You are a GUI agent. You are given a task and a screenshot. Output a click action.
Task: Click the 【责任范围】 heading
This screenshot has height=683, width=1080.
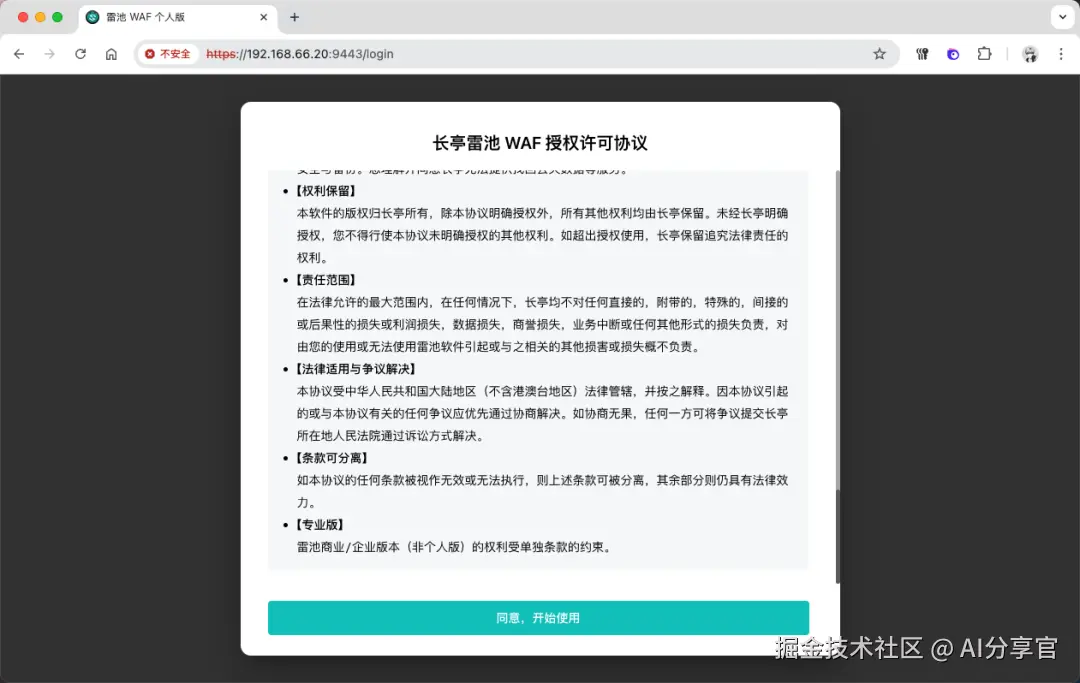(325, 280)
